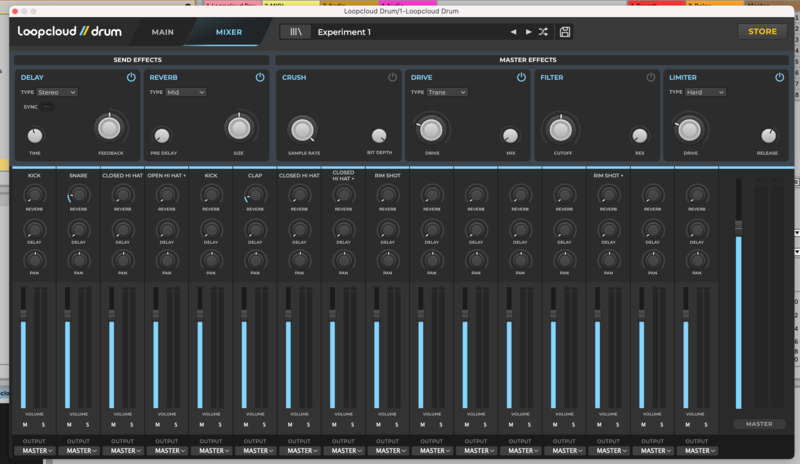Toggle the Delay effect power button

130,77
